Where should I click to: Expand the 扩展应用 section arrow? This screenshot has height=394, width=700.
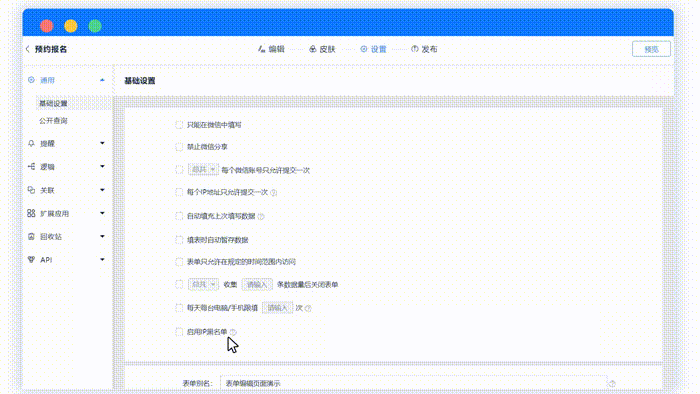[102, 213]
